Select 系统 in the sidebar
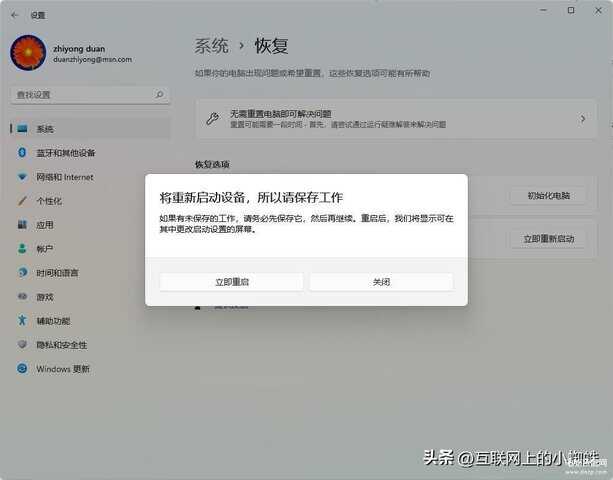 (x=90, y=129)
